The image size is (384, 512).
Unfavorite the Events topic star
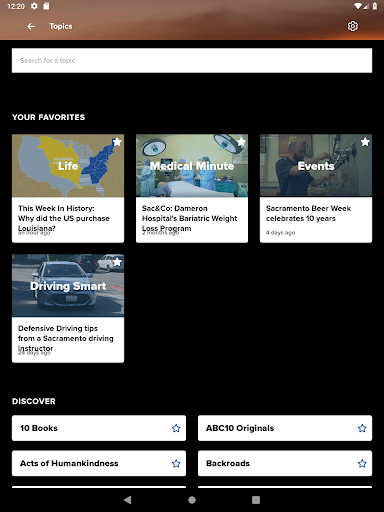pyautogui.click(x=365, y=142)
